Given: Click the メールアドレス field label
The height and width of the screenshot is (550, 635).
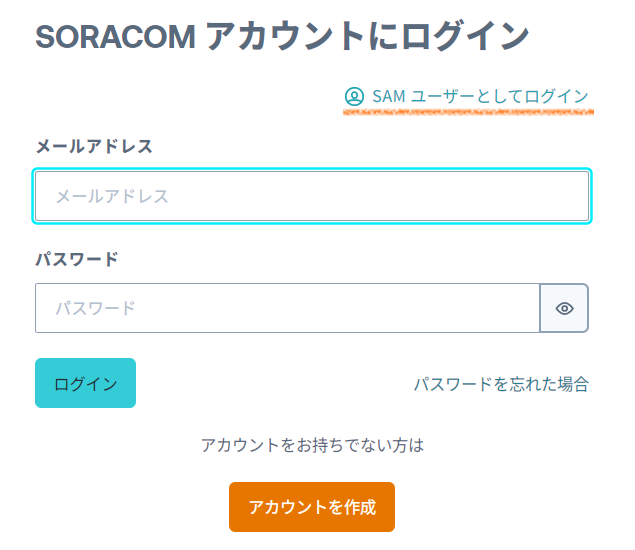Looking at the screenshot, I should pyautogui.click(x=94, y=146).
